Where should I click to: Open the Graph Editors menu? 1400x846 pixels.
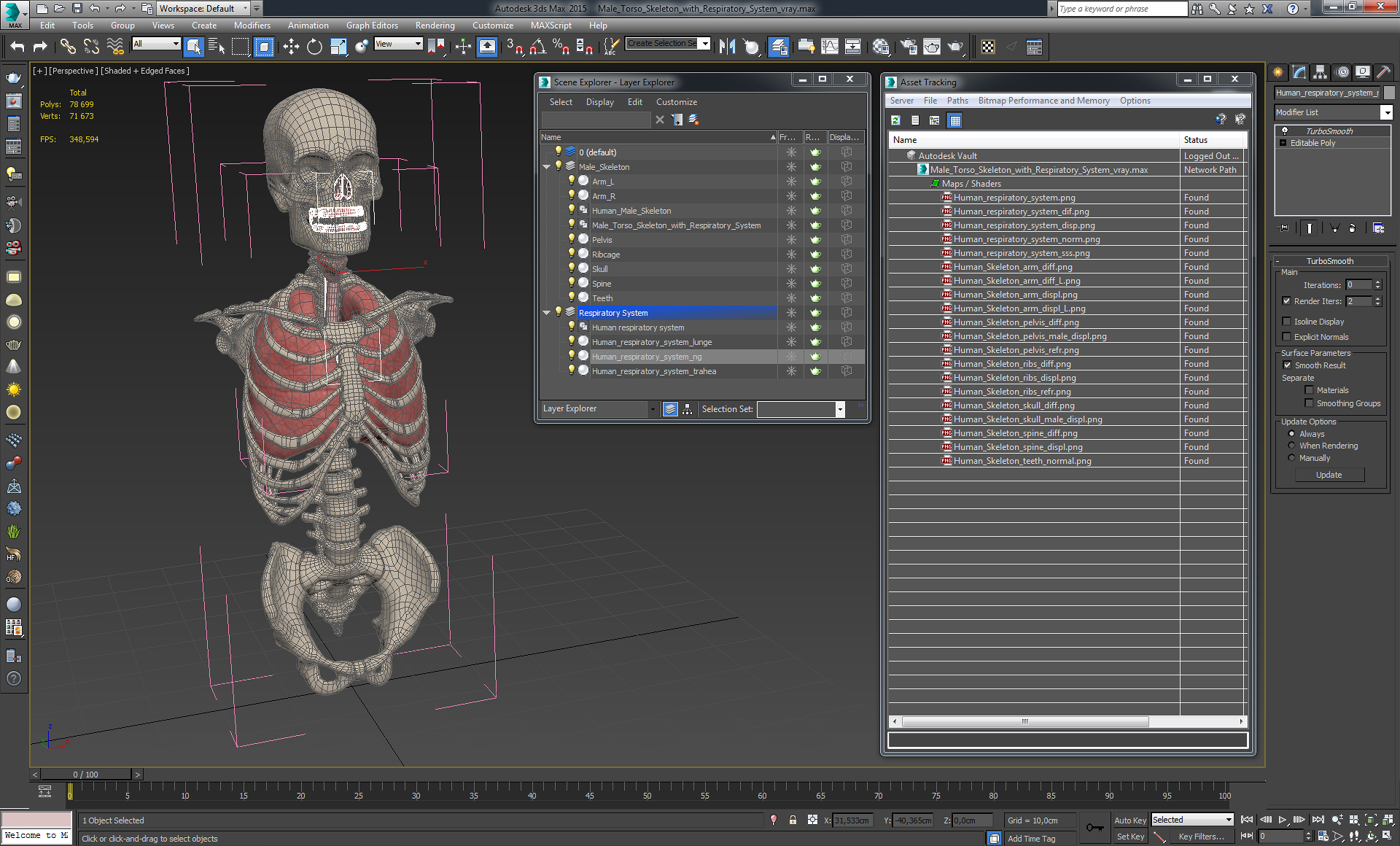(x=372, y=26)
